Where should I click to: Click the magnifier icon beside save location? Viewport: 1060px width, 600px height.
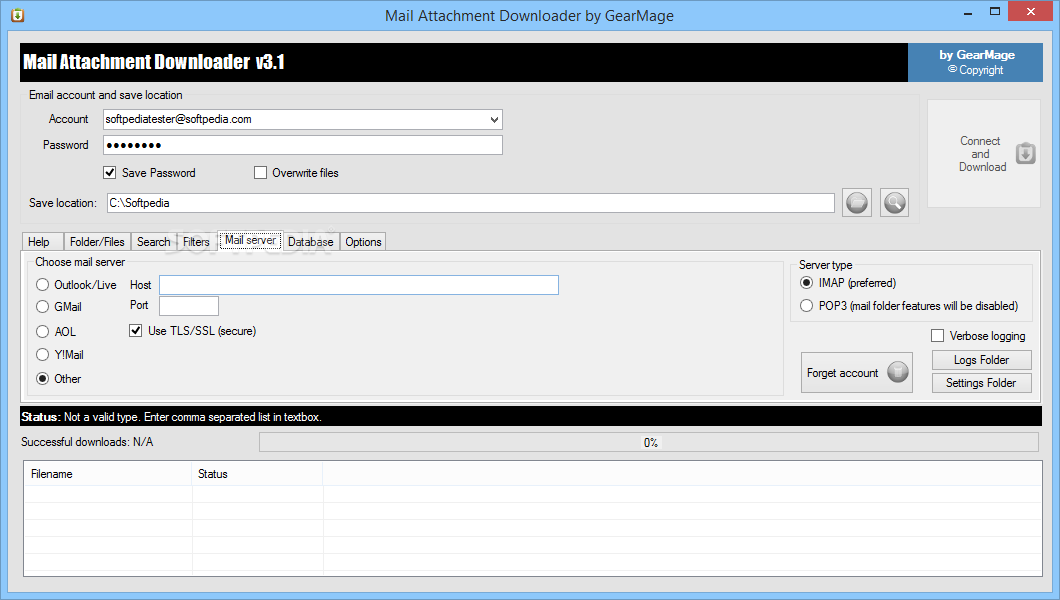click(894, 203)
